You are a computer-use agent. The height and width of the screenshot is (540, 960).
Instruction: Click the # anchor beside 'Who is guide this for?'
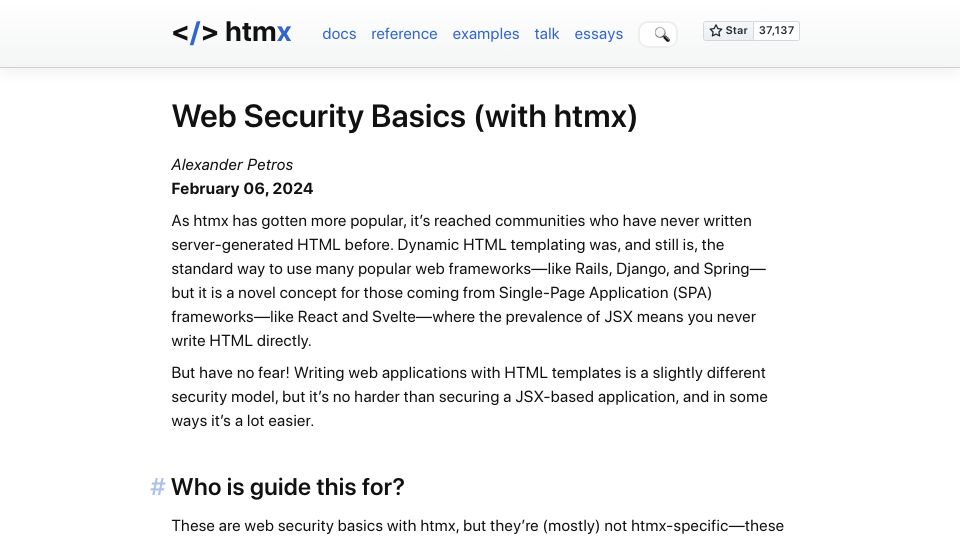[157, 487]
